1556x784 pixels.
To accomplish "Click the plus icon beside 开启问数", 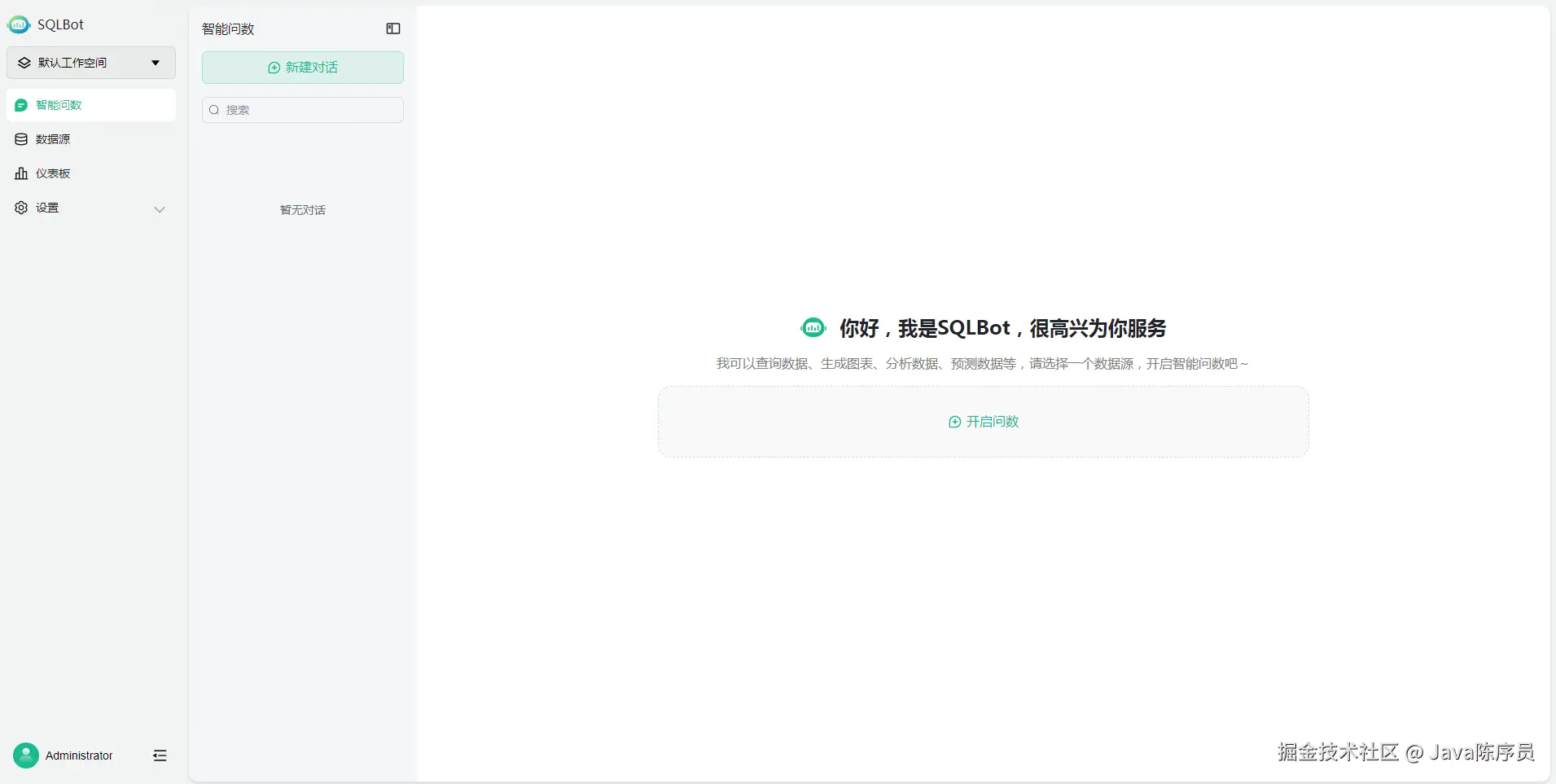I will [954, 422].
